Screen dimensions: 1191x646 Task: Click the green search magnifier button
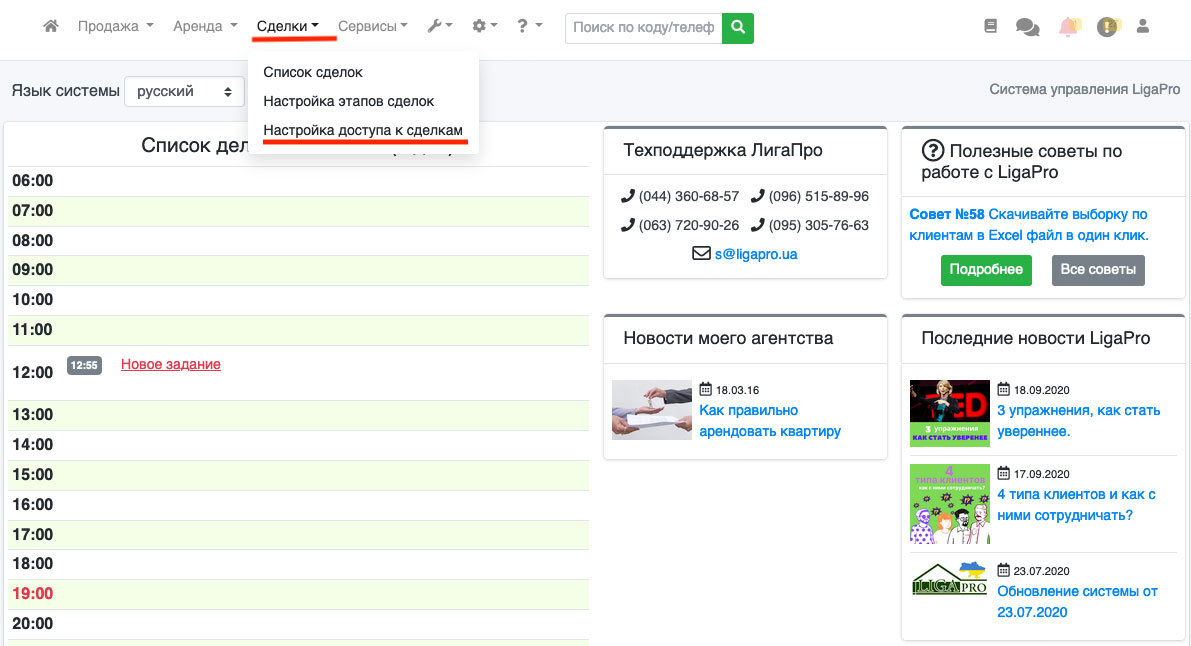[x=738, y=28]
